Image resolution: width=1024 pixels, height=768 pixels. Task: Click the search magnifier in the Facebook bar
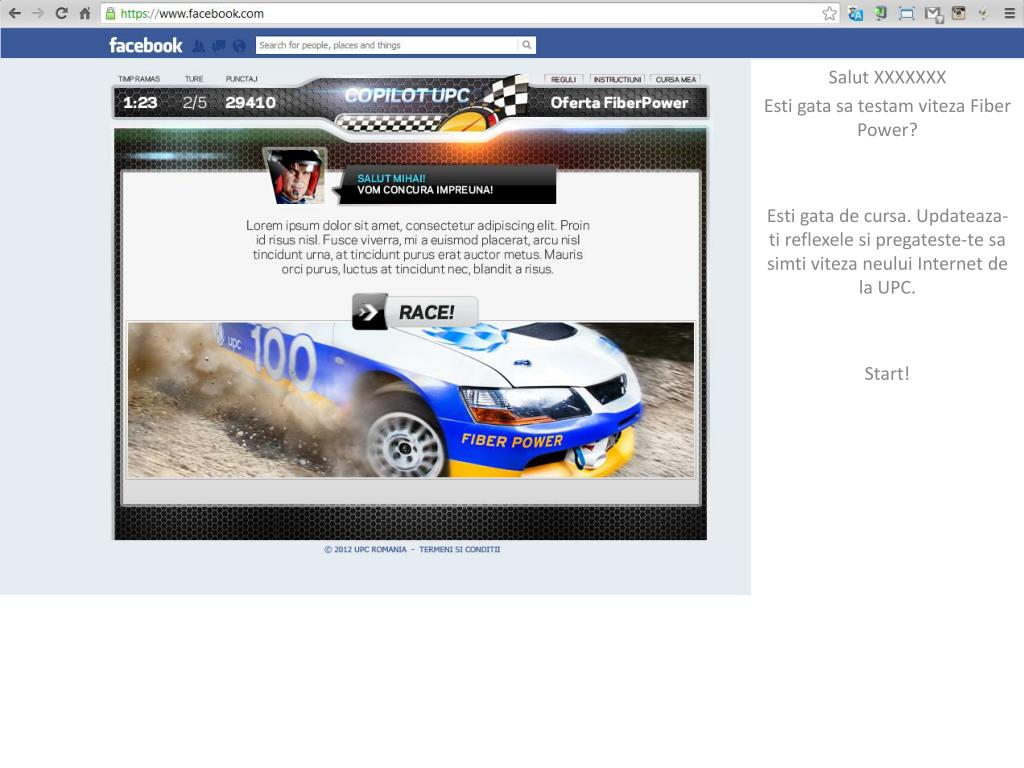click(526, 45)
